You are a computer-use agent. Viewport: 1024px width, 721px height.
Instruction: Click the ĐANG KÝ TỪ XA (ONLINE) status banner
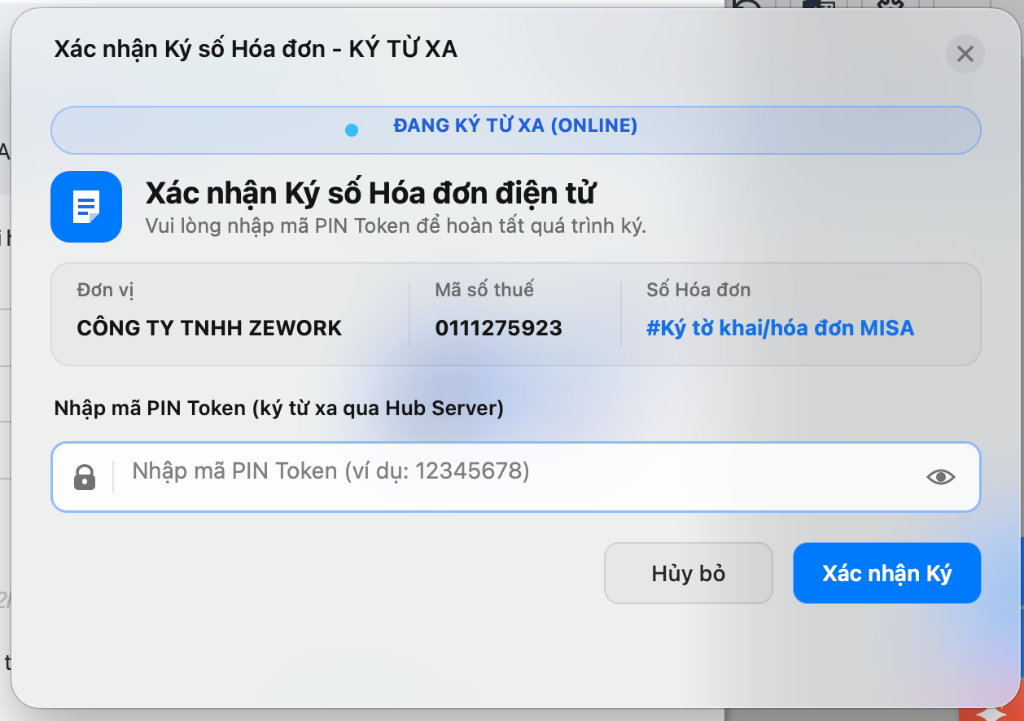pyautogui.click(x=516, y=130)
